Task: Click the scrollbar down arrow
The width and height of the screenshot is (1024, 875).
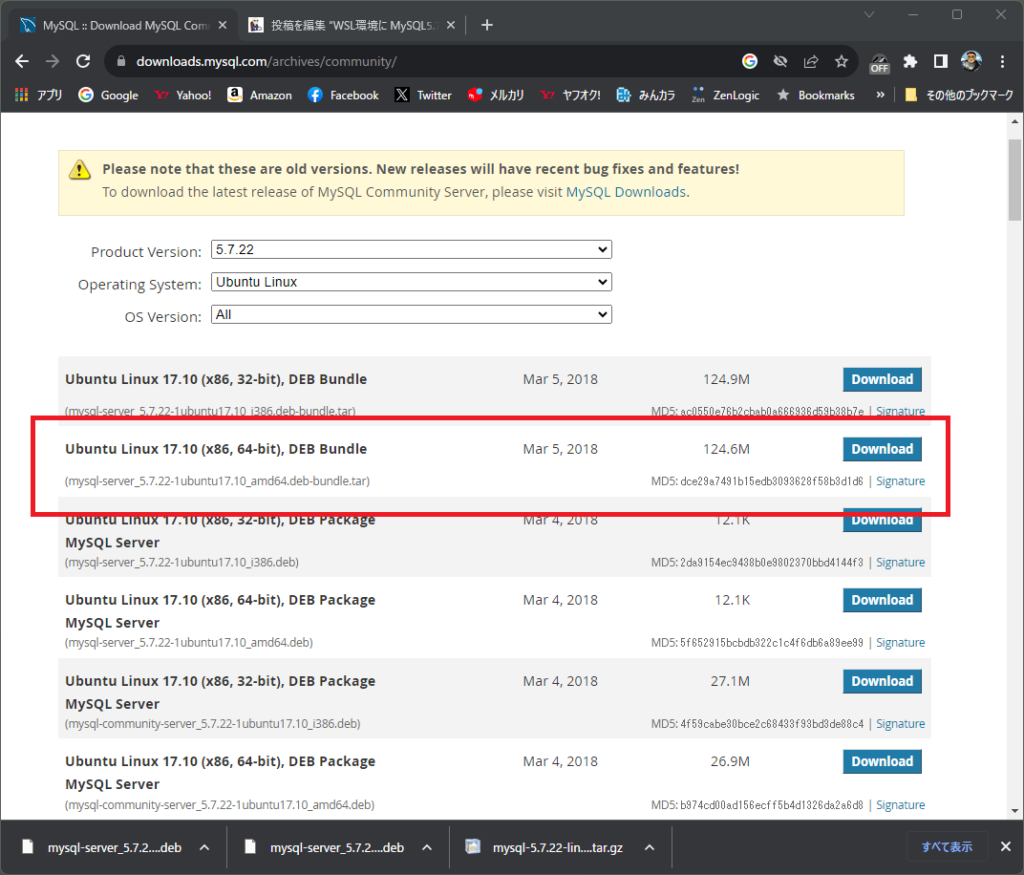Action: pyautogui.click(x=1014, y=811)
